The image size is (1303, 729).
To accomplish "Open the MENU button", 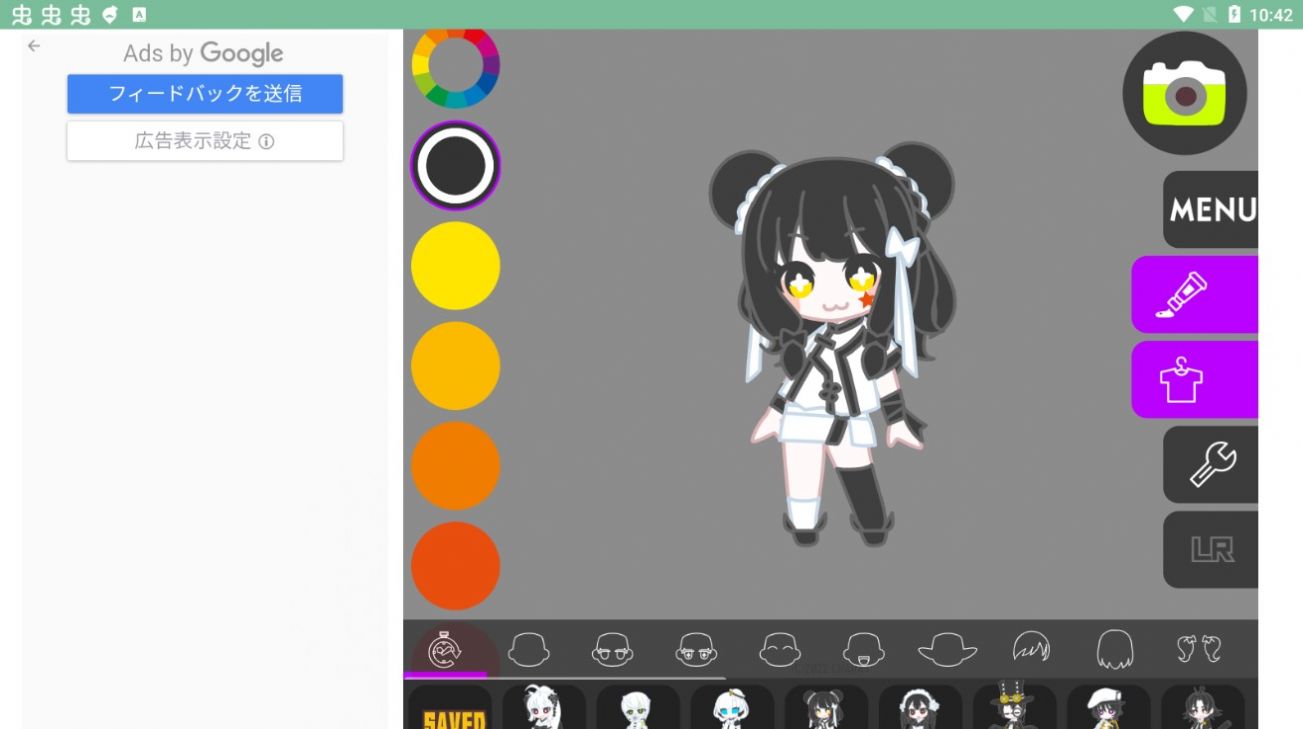I will (1211, 209).
